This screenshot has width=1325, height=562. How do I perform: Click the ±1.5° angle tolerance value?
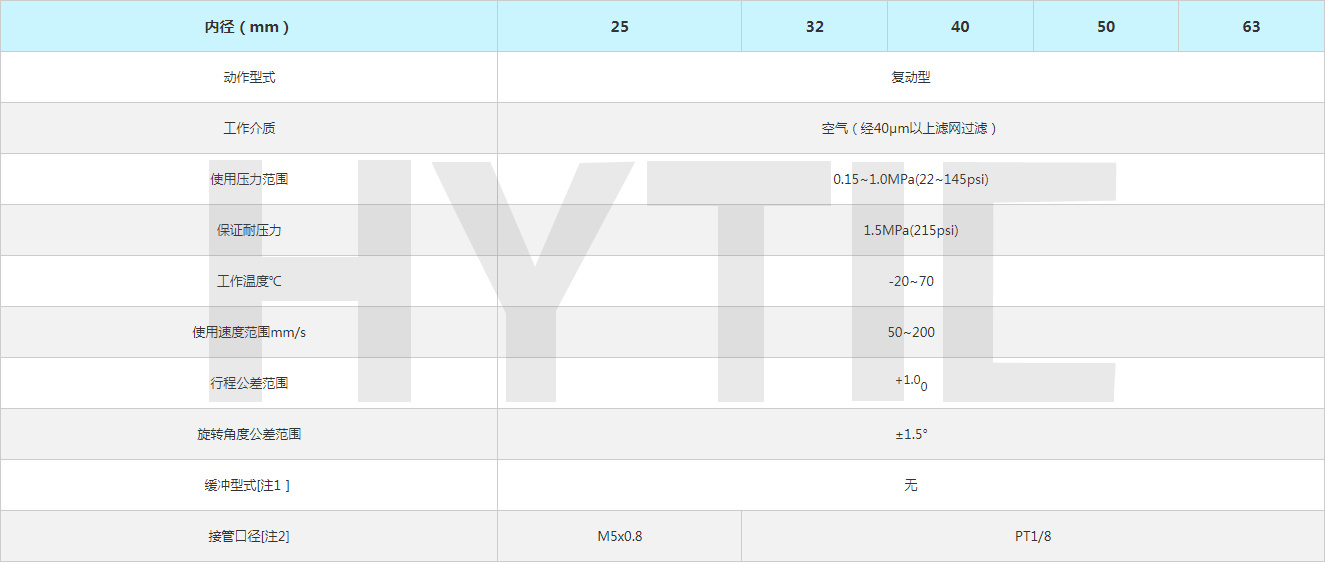click(911, 434)
